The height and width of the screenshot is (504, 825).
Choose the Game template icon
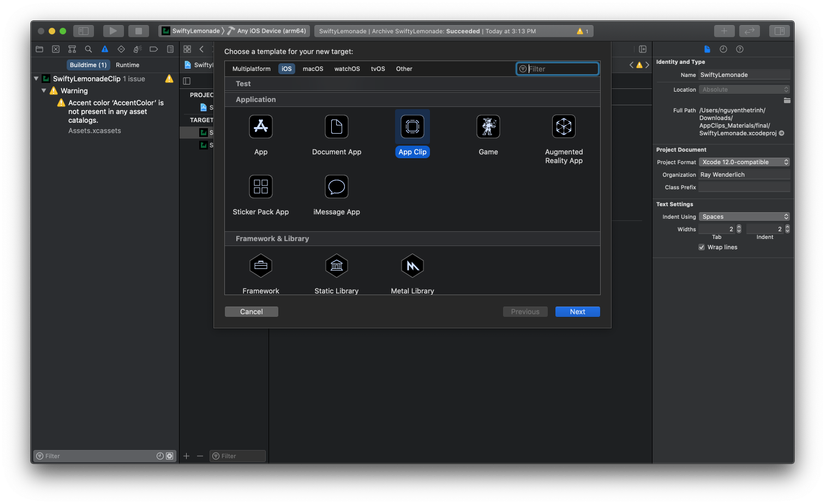coord(488,127)
